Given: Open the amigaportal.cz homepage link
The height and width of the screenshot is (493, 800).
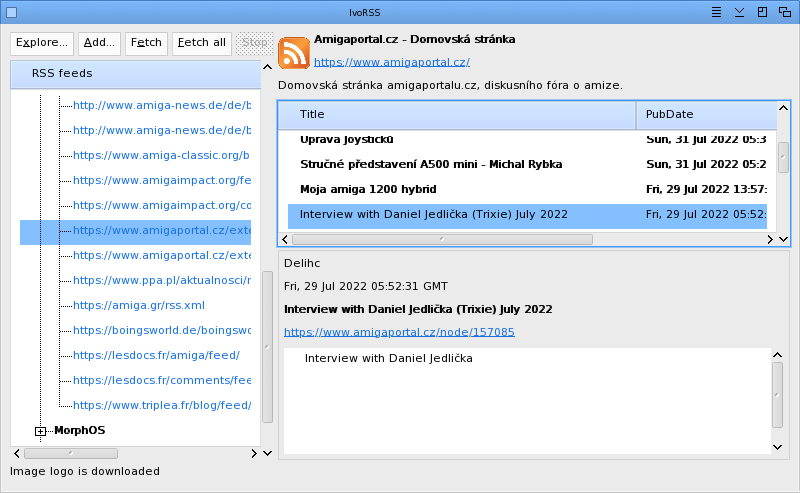Looking at the screenshot, I should [378, 62].
